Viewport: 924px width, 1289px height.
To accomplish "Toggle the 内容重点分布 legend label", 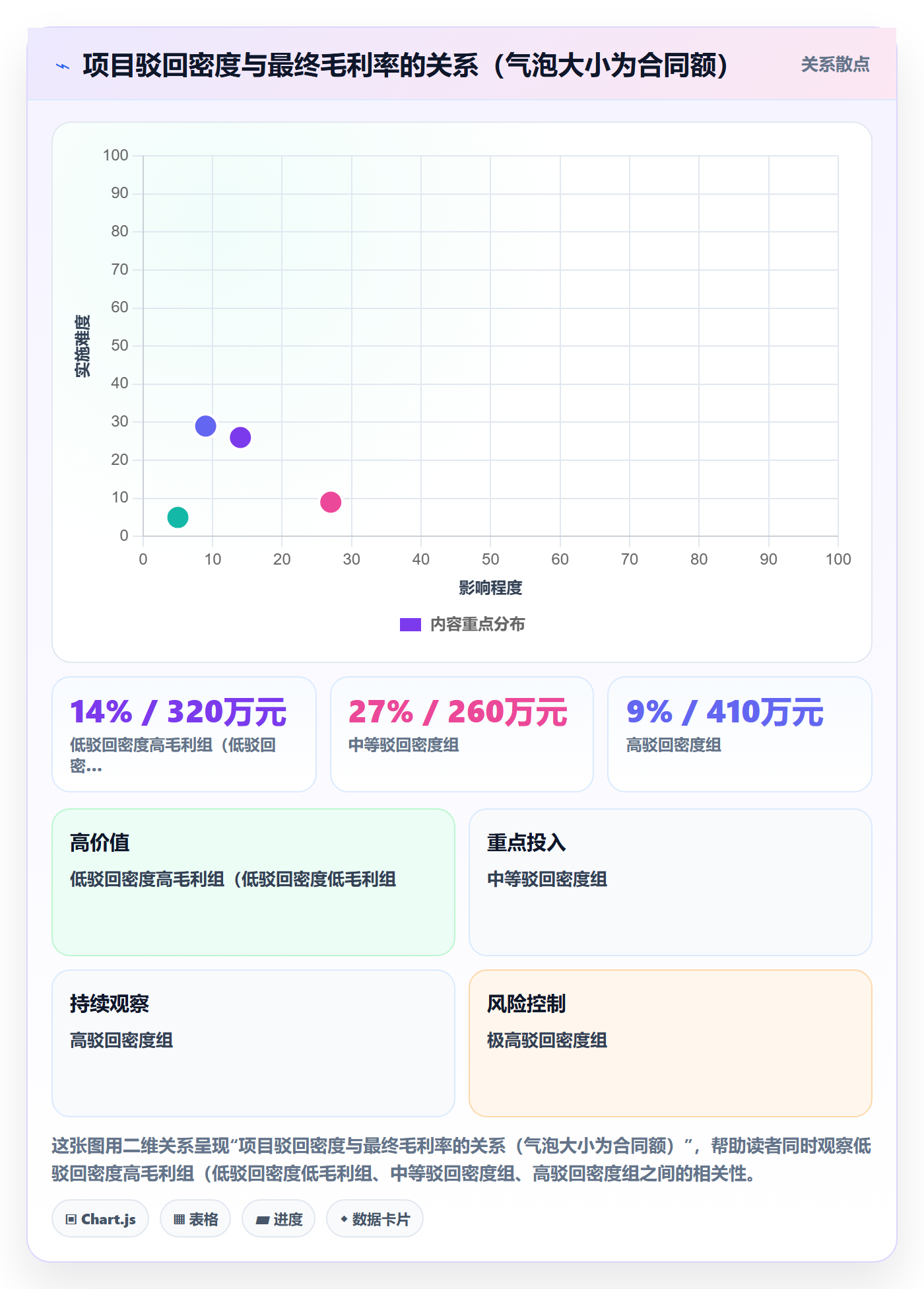I will (477, 625).
